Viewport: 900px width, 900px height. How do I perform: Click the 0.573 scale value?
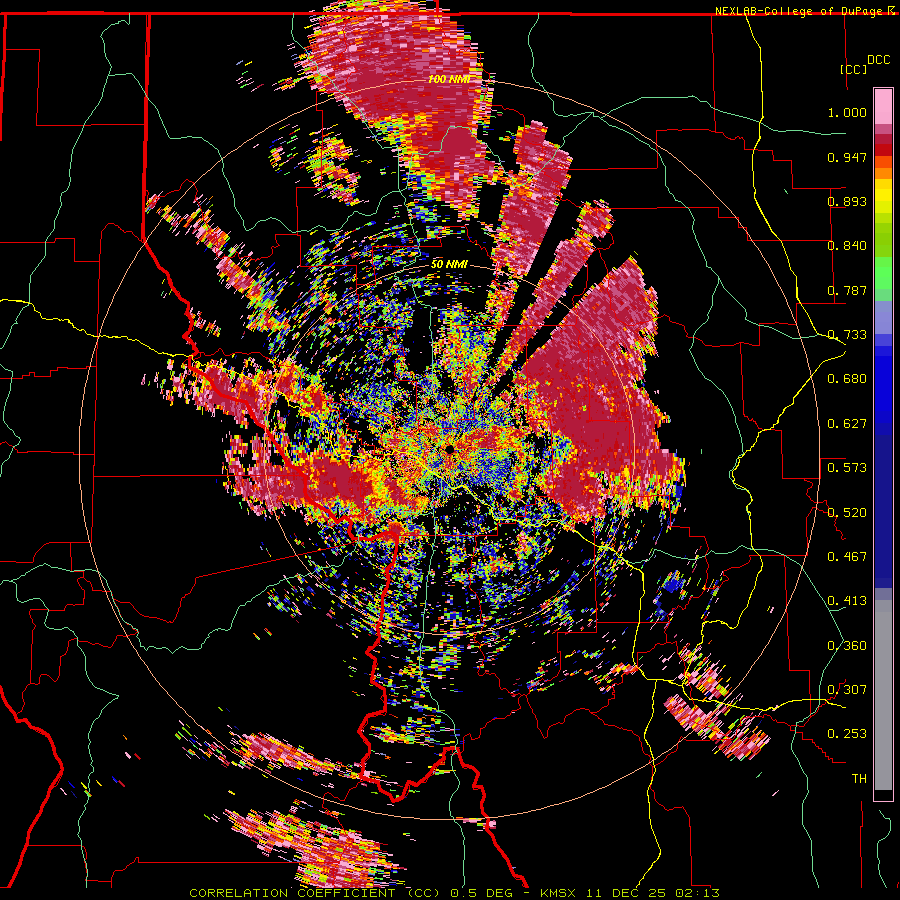coord(847,468)
